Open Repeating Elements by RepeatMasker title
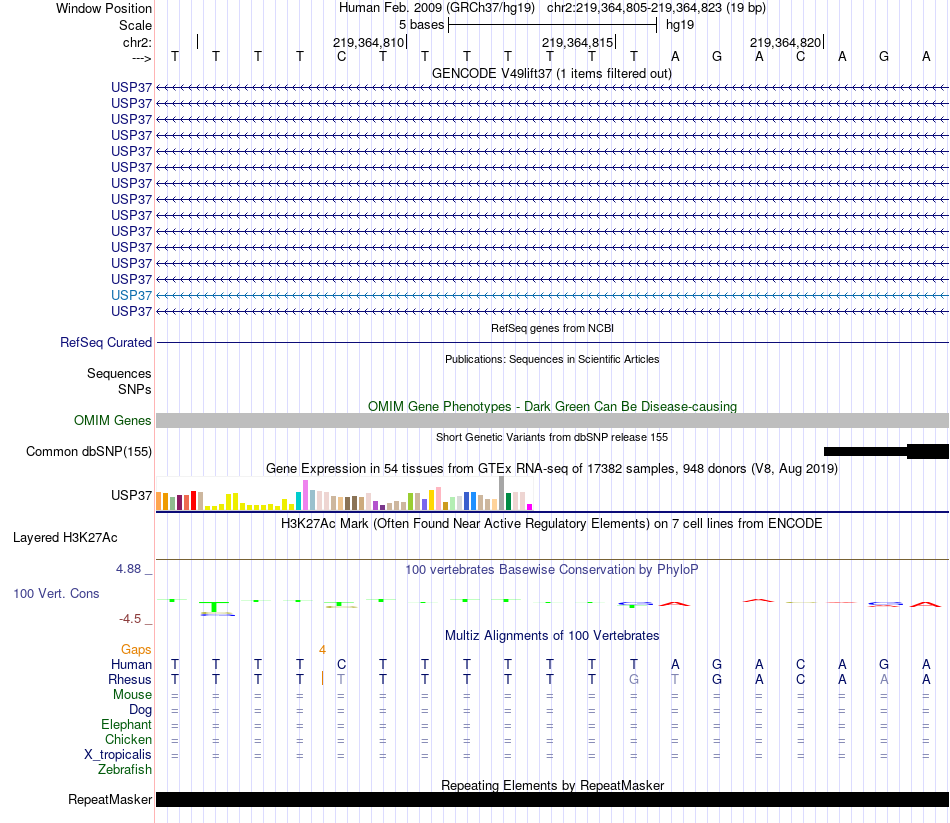Image resolution: width=950 pixels, height=823 pixels. (552, 785)
